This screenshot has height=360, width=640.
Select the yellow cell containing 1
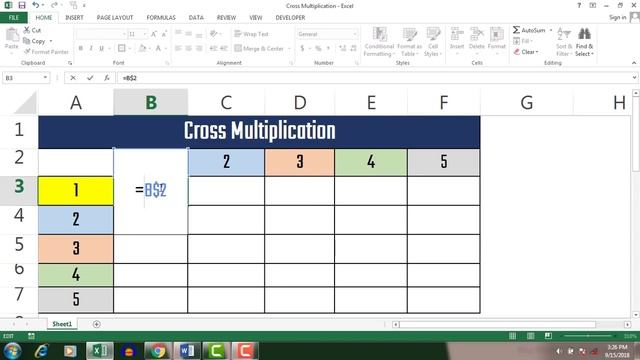click(x=76, y=191)
